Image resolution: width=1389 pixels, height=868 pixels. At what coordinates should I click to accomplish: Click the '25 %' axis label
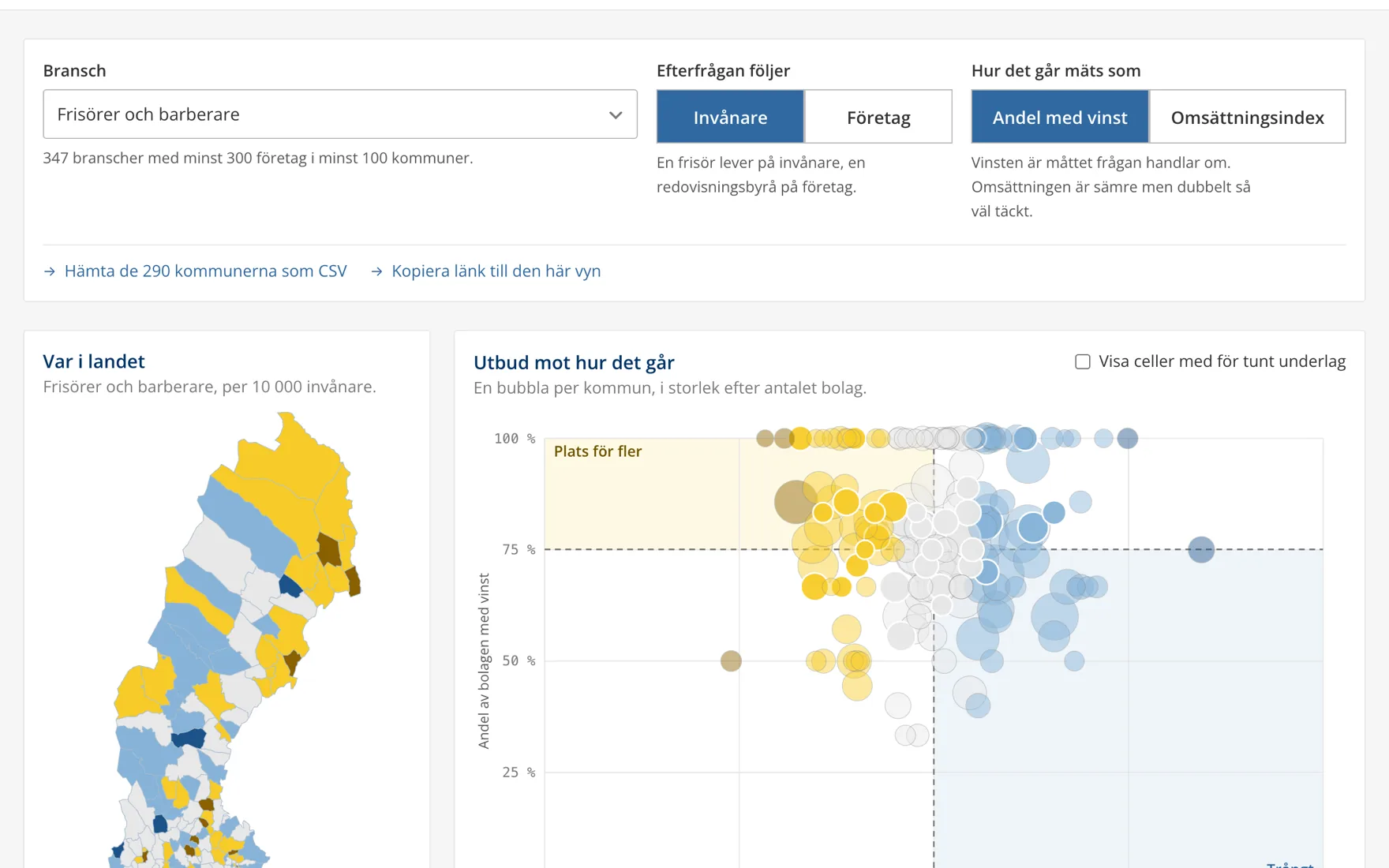[519, 772]
